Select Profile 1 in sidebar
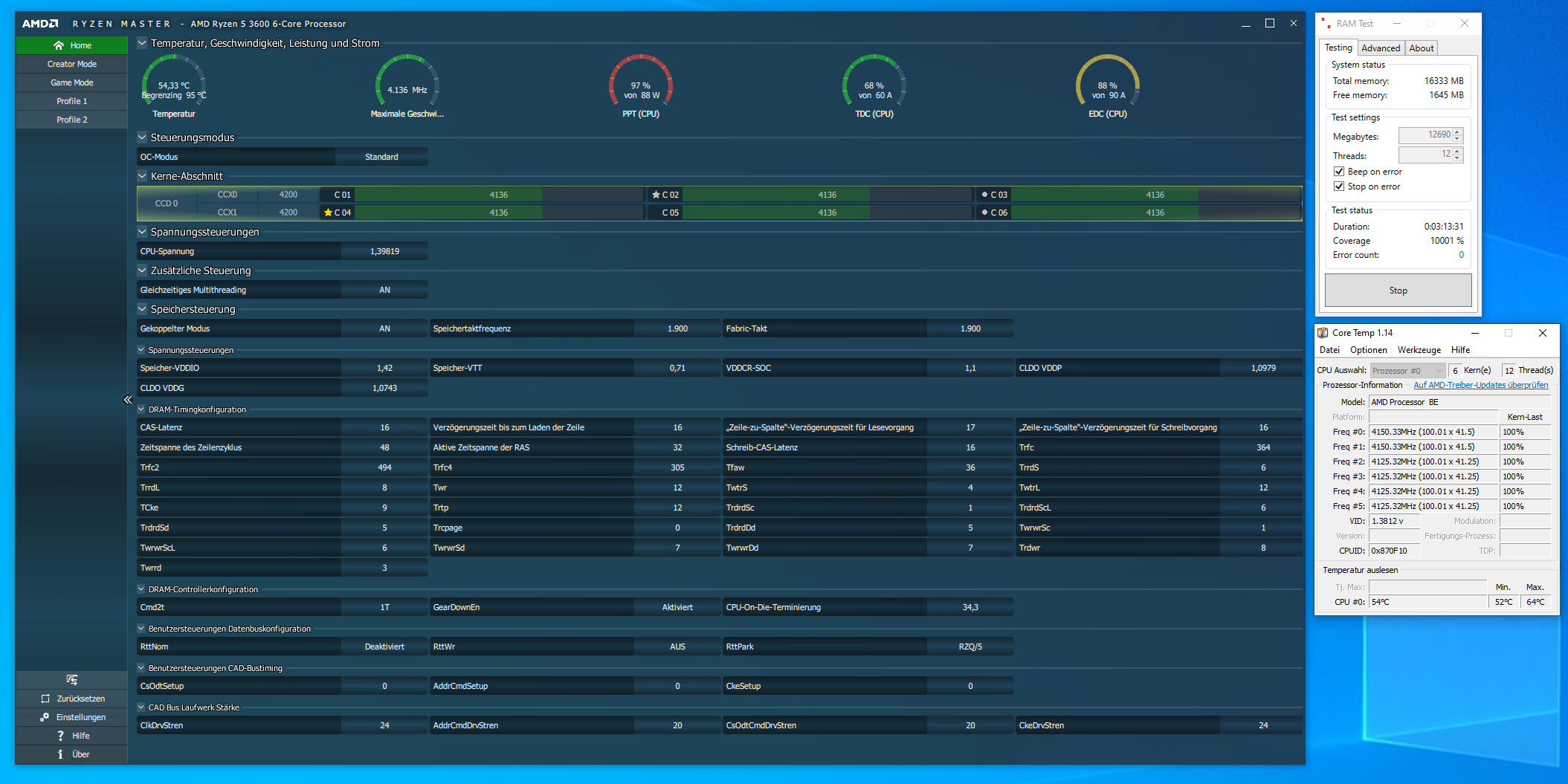 click(72, 101)
